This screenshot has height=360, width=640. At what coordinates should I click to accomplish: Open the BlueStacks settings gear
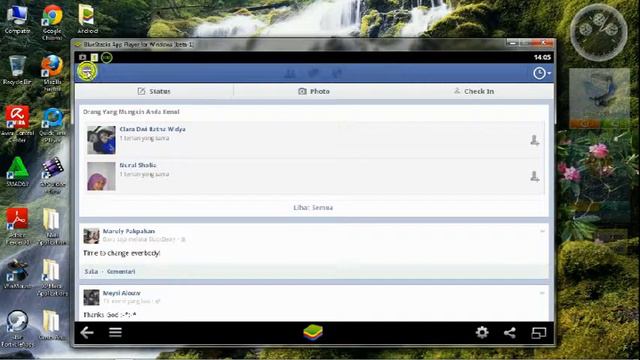tap(482, 332)
